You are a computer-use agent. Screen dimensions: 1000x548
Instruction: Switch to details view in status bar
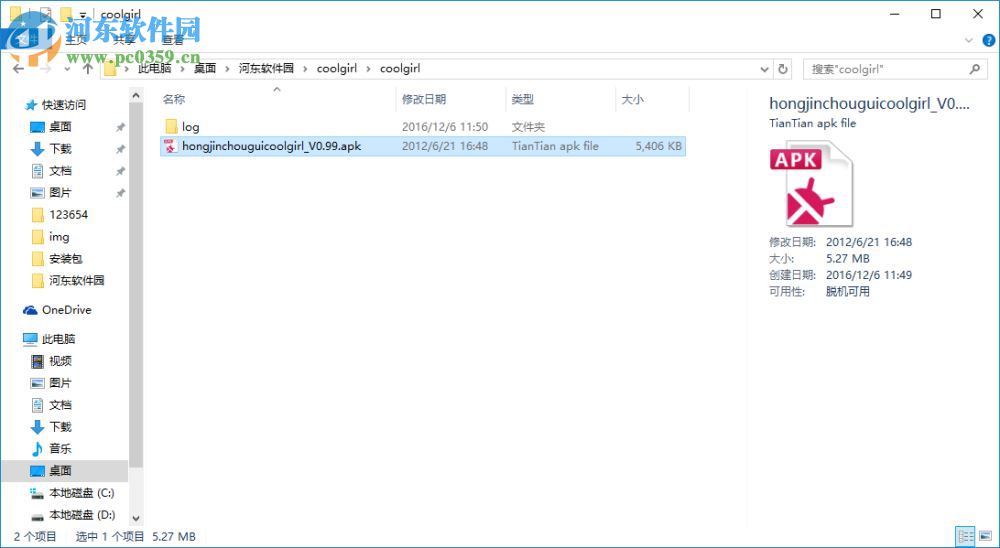[966, 537]
